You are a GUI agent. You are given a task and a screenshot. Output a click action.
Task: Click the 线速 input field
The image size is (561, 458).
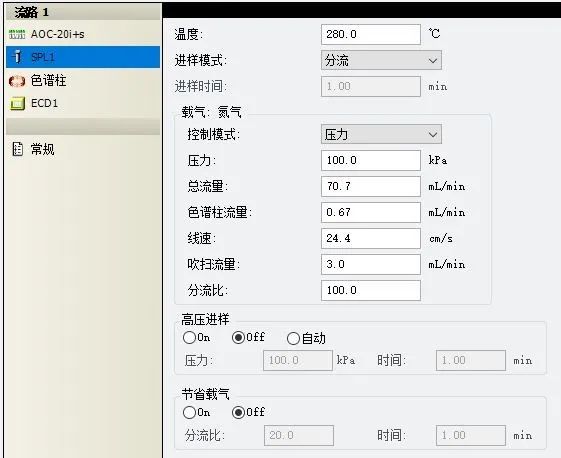[371, 238]
